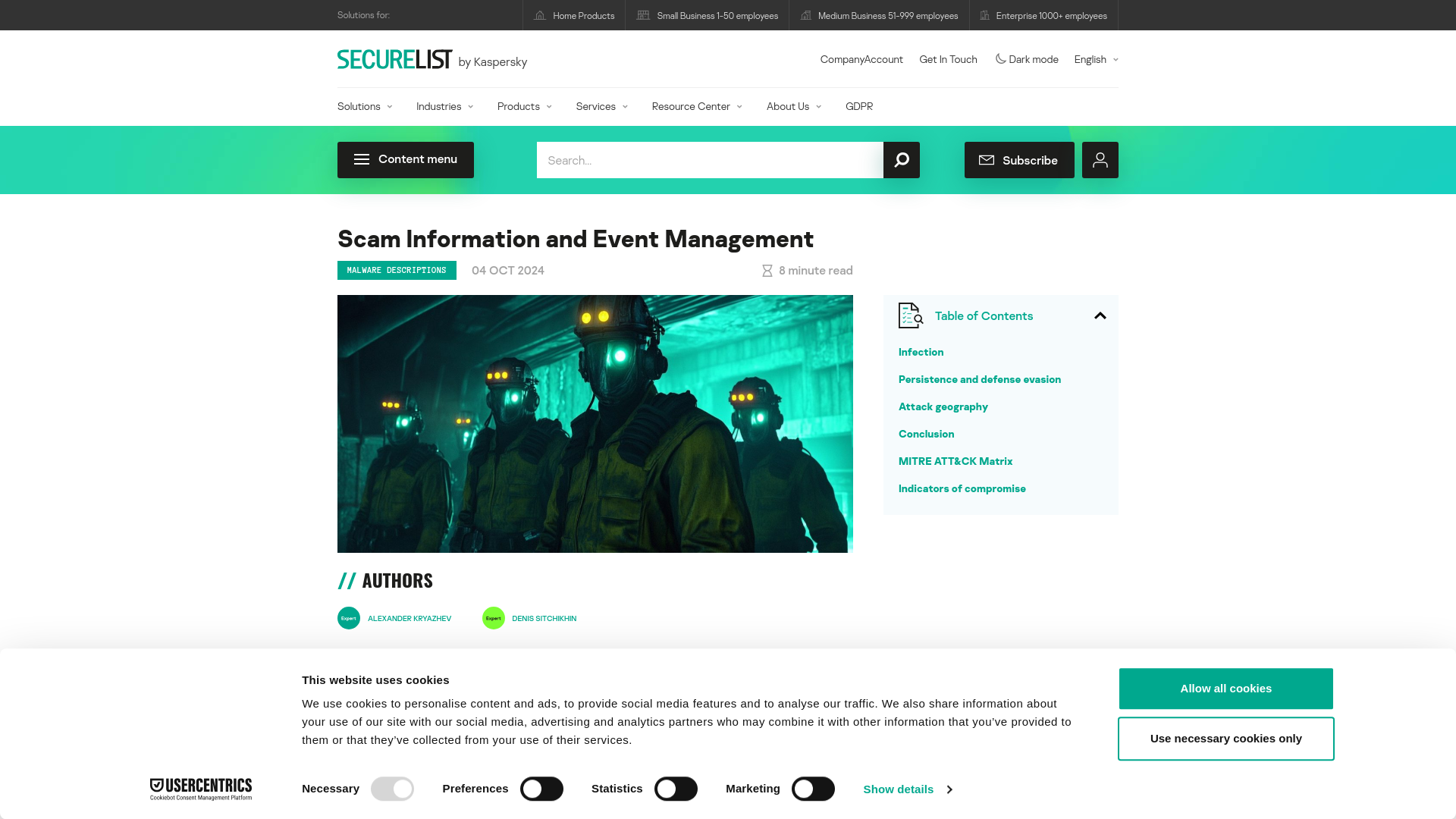Toggle the Statistics cookies switch
This screenshot has height=819, width=1456.
[x=676, y=789]
